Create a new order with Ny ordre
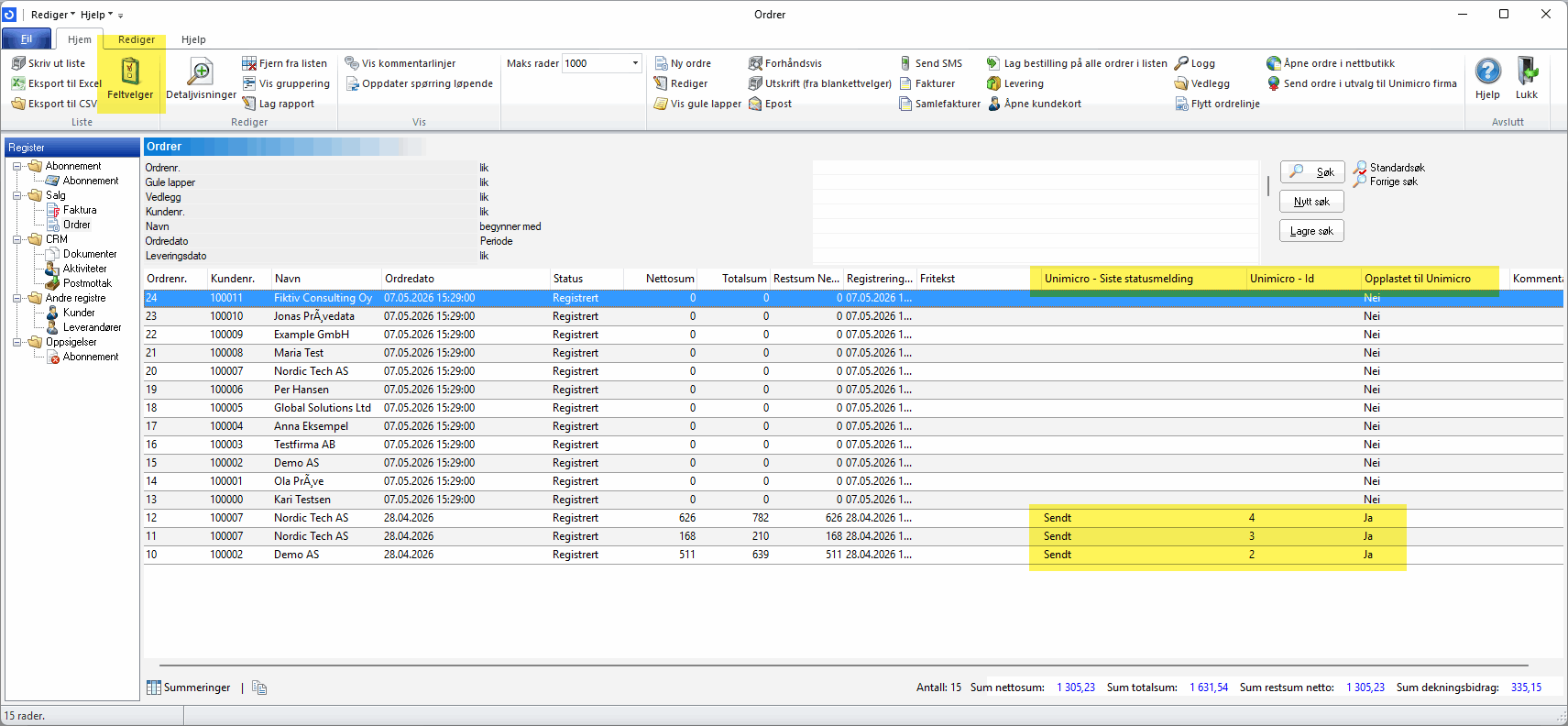Viewport: 1568px width, 726px height. pos(683,63)
